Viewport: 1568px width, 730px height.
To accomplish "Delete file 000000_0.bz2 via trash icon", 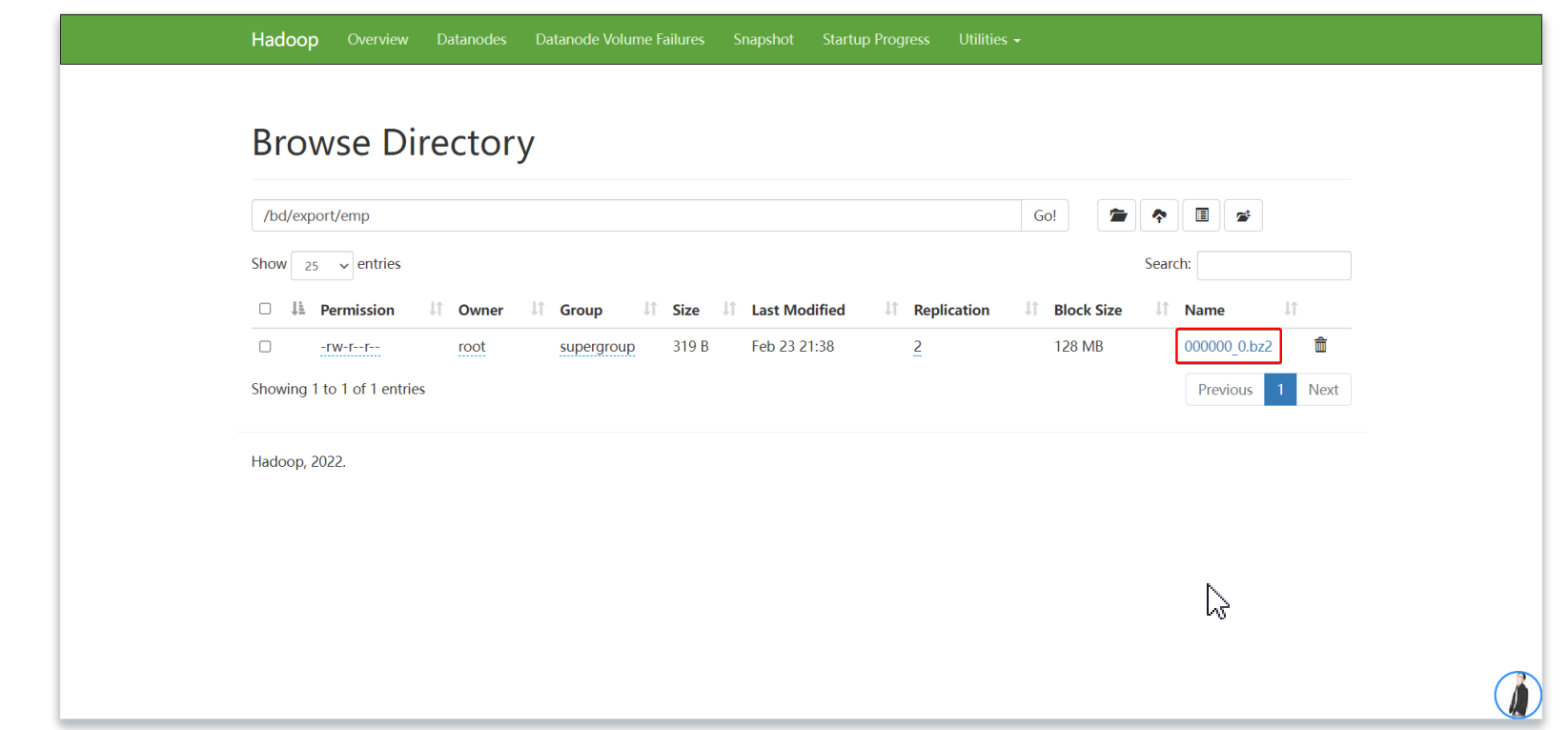I will [1320, 345].
